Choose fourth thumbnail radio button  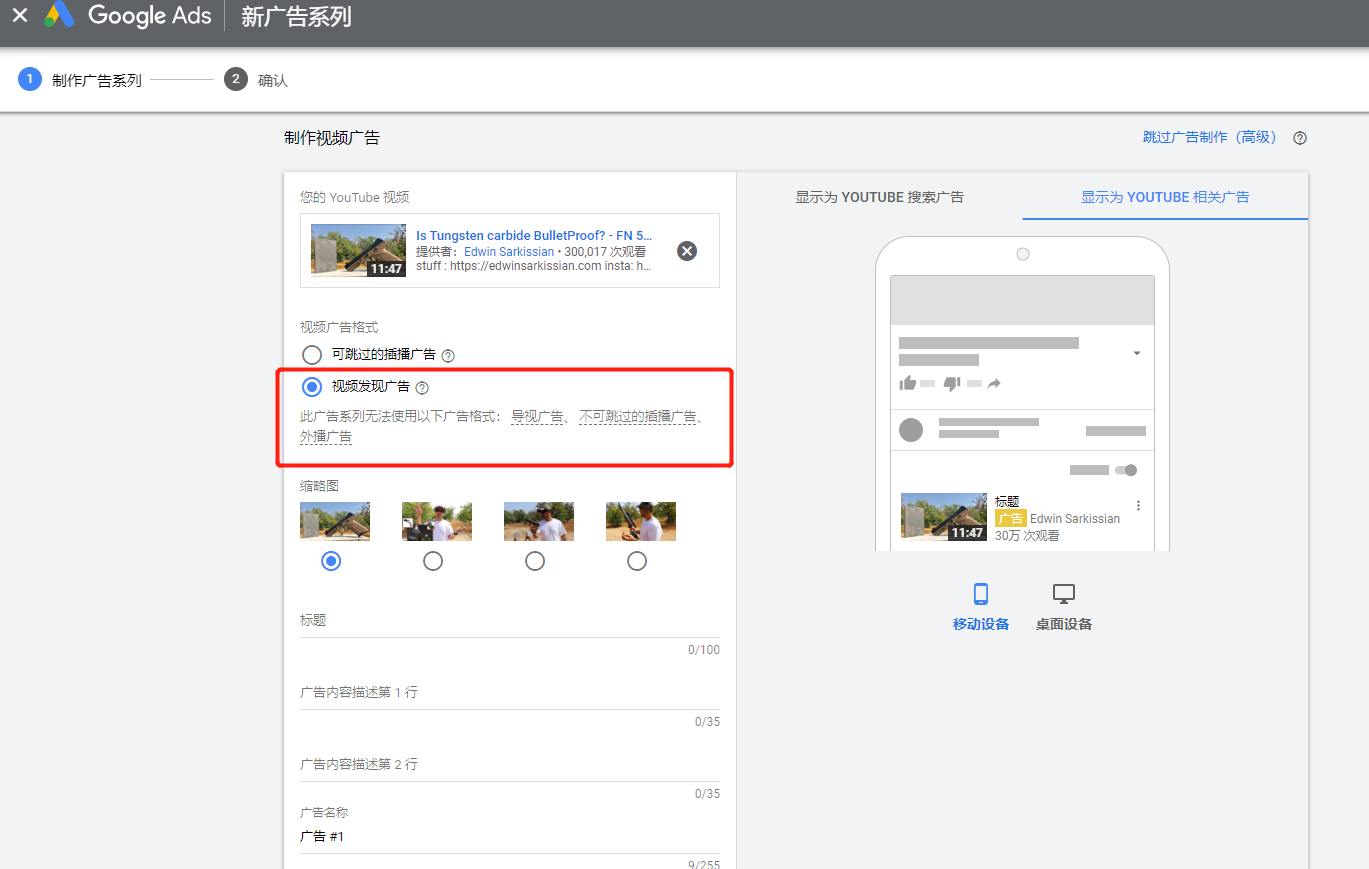637,561
